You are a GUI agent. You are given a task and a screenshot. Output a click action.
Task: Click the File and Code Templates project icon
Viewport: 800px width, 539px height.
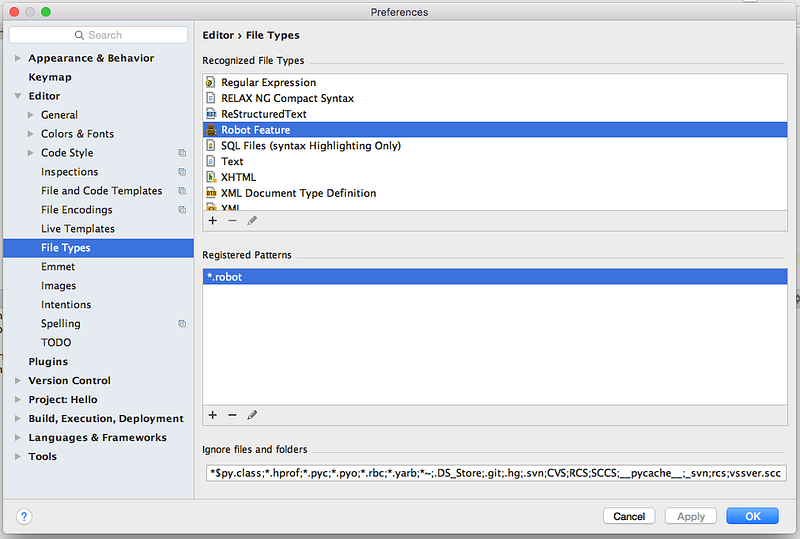(x=182, y=191)
